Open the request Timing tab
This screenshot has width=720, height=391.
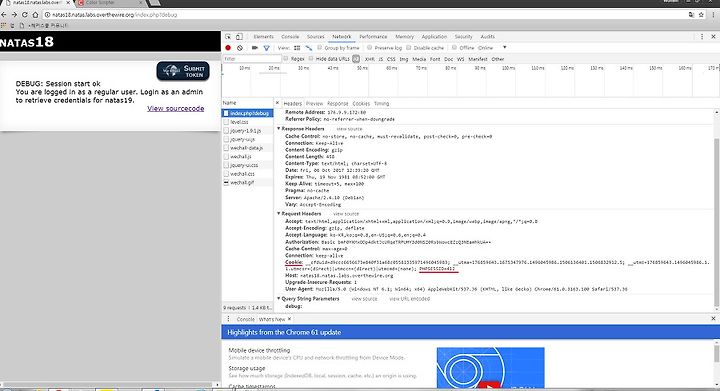[x=381, y=104]
